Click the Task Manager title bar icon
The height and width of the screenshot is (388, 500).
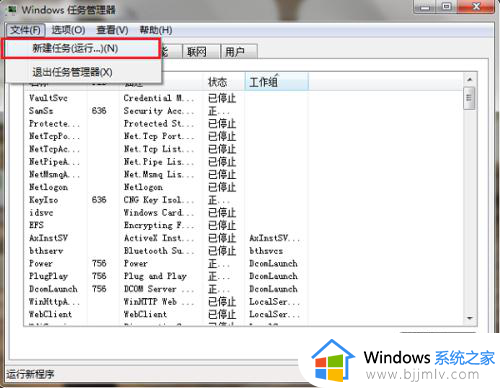(x=12, y=9)
